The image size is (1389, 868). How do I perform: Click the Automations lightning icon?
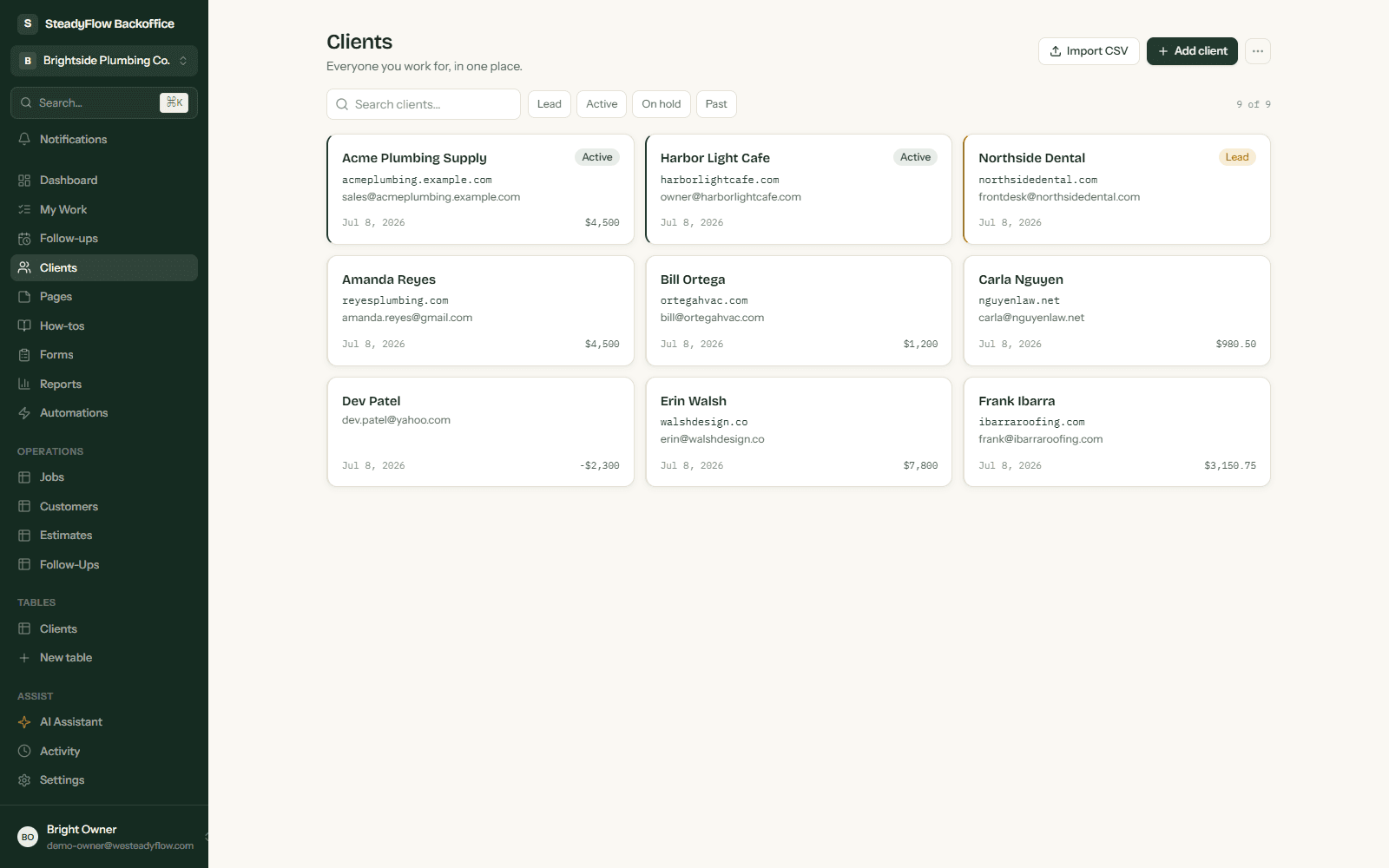[24, 413]
